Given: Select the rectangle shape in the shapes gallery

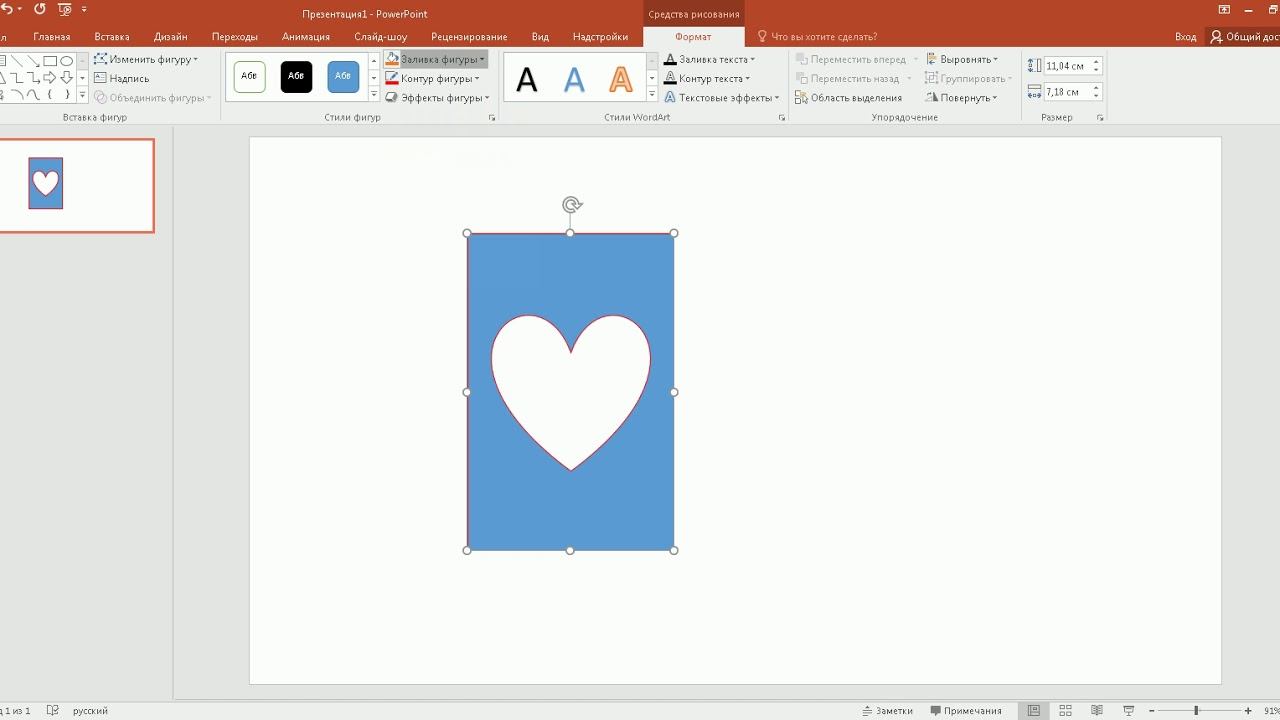Looking at the screenshot, I should [x=50, y=61].
